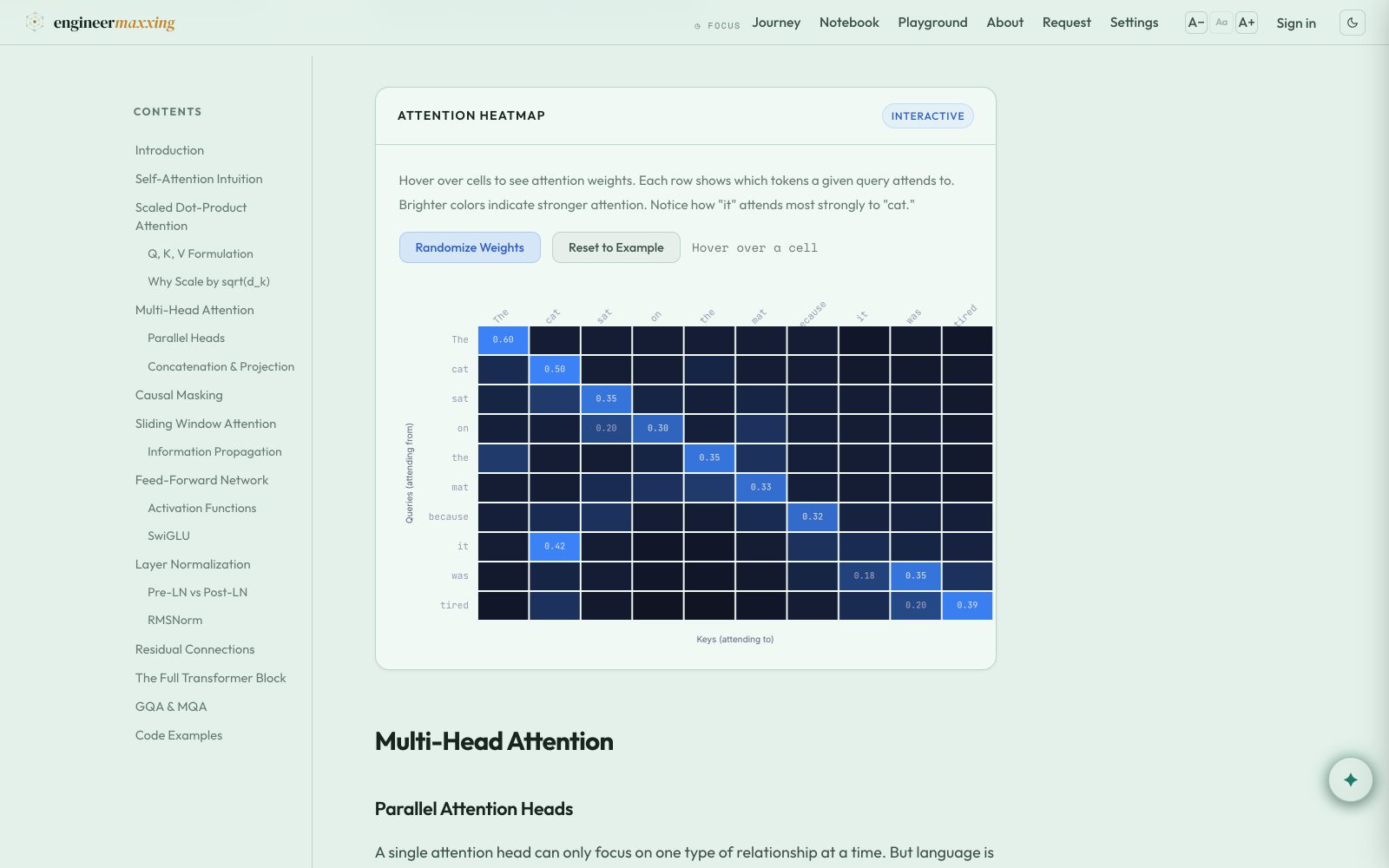This screenshot has width=1389, height=868.
Task: Open Q, K, V Formulation subsection
Action: [x=201, y=253]
